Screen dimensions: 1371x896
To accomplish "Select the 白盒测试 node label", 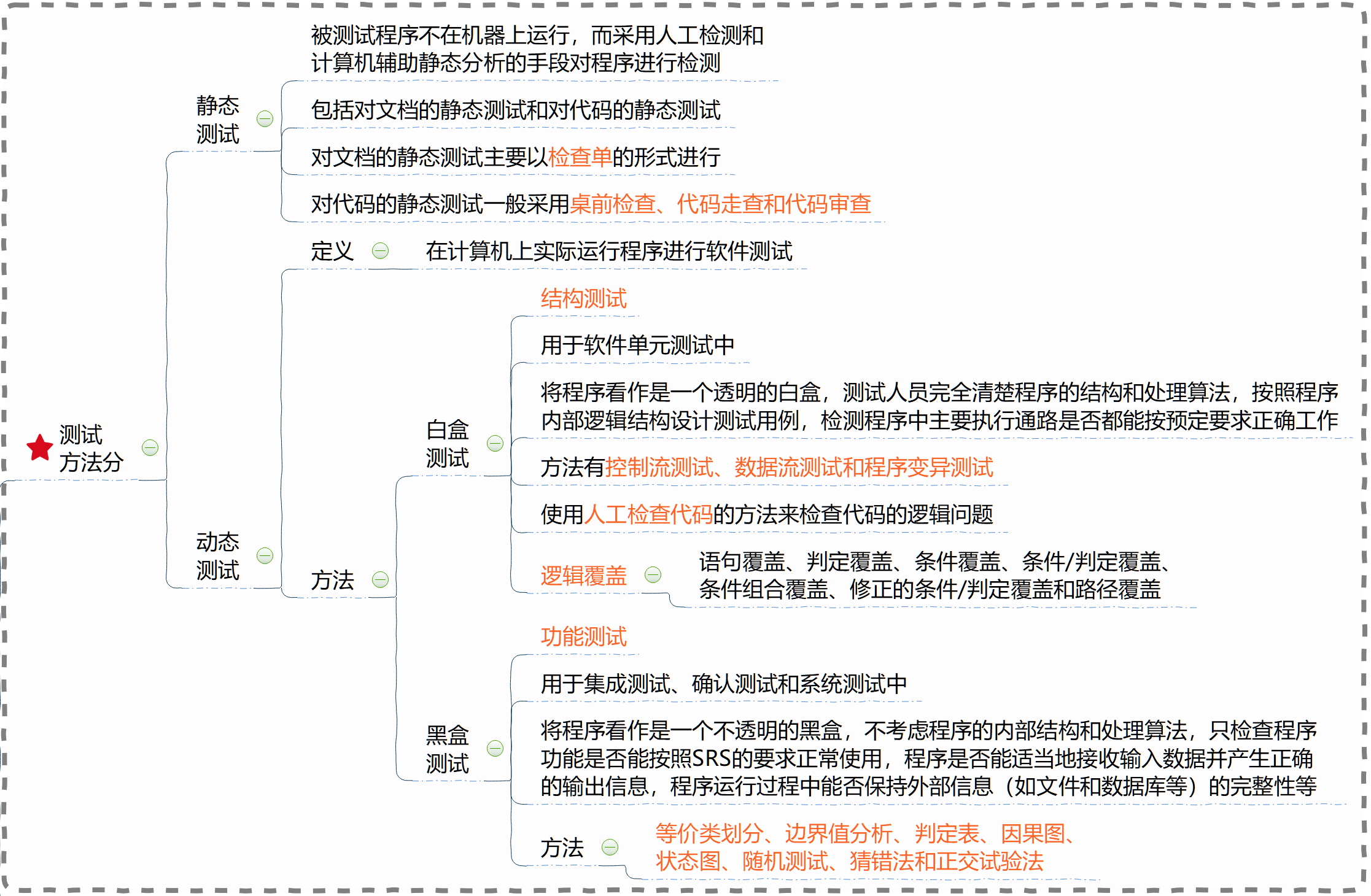I will tap(447, 444).
